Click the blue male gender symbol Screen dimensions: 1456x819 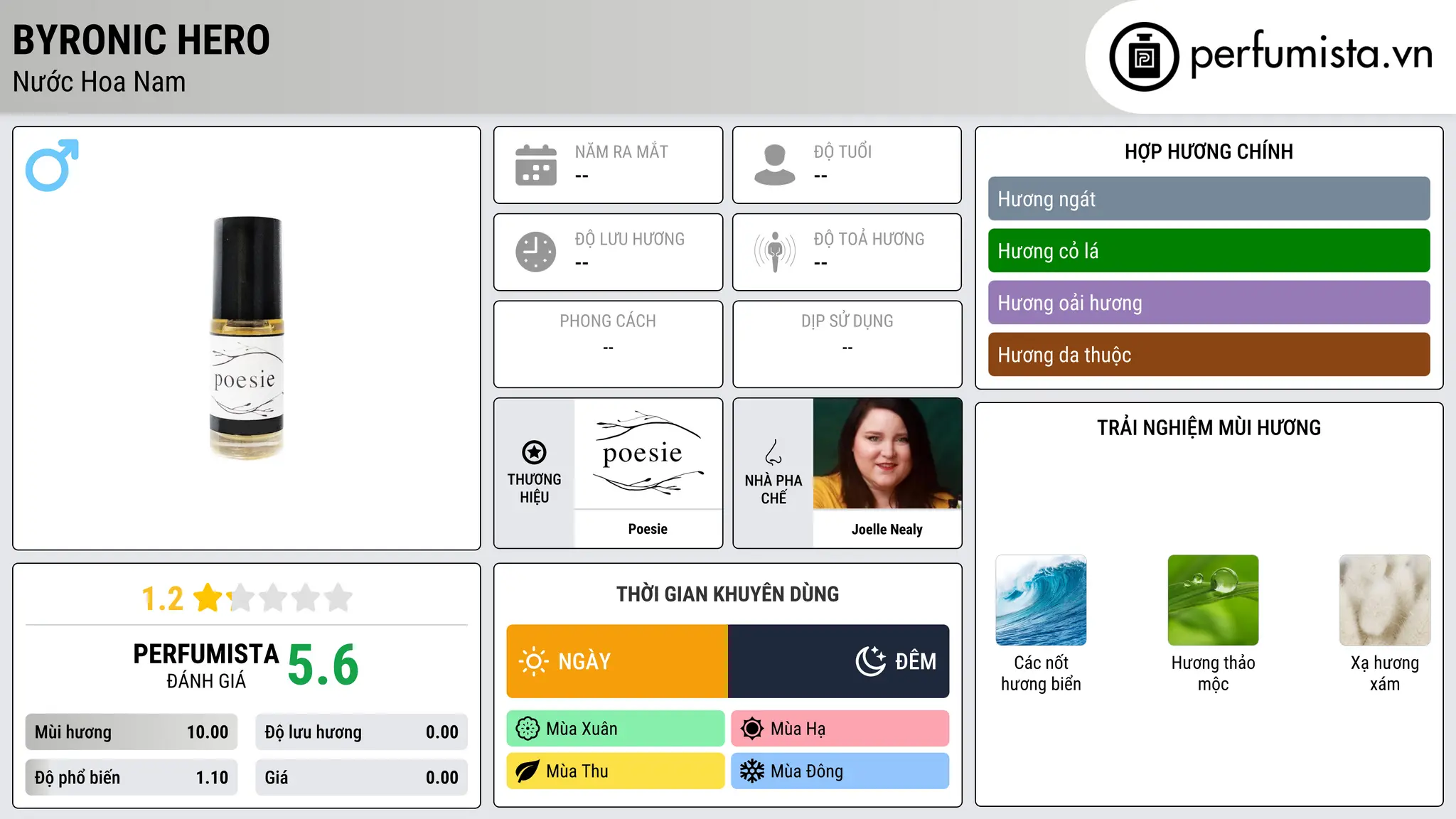point(52,165)
